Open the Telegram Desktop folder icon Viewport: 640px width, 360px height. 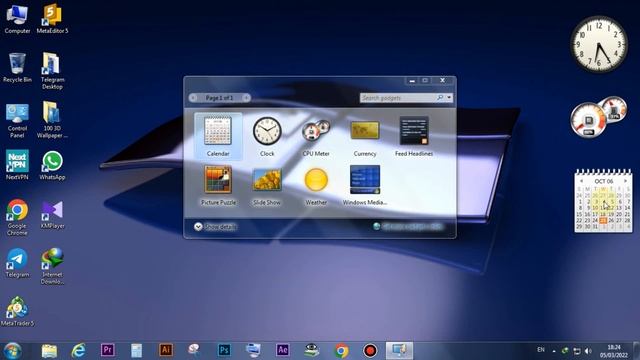point(52,71)
